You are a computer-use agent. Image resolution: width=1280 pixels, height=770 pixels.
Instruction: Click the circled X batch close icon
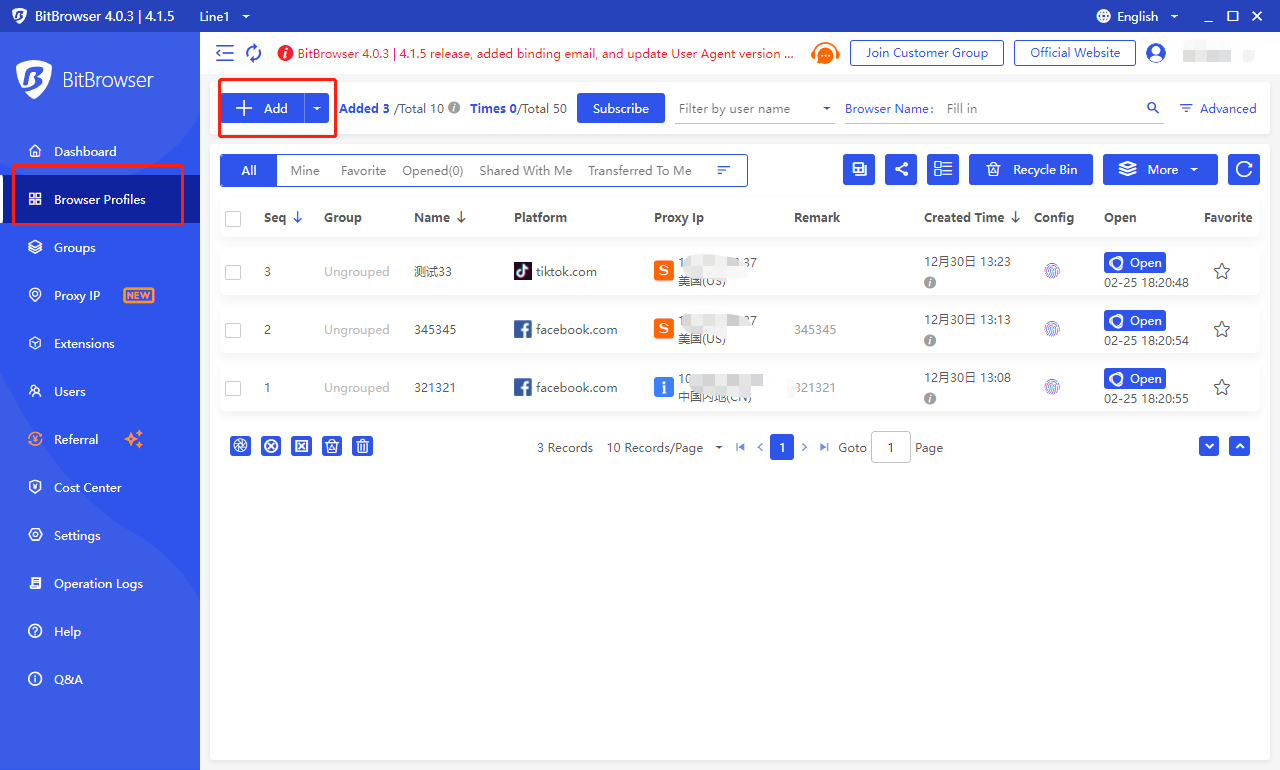(x=271, y=447)
